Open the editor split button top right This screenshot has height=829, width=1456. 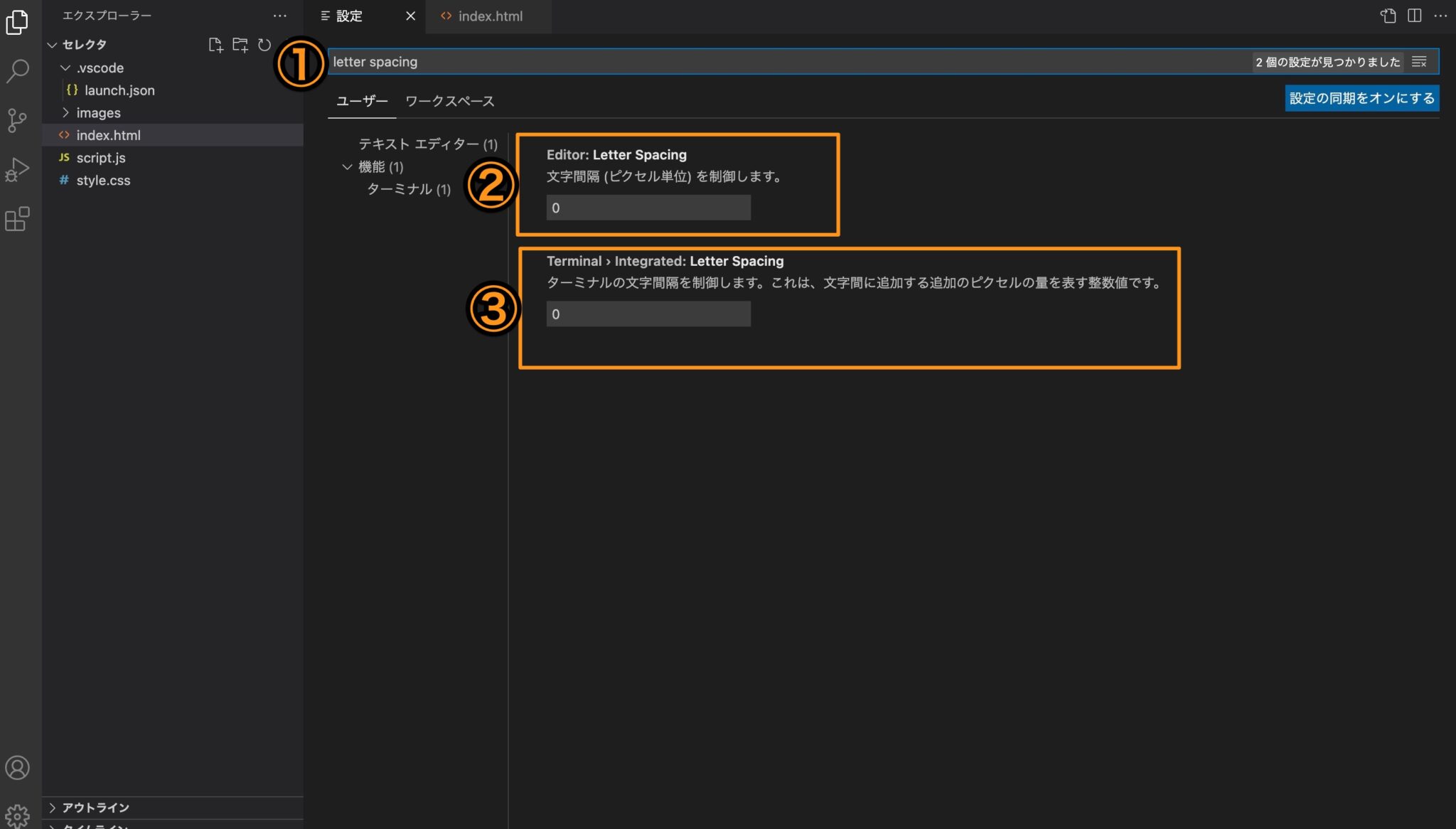[1415, 16]
